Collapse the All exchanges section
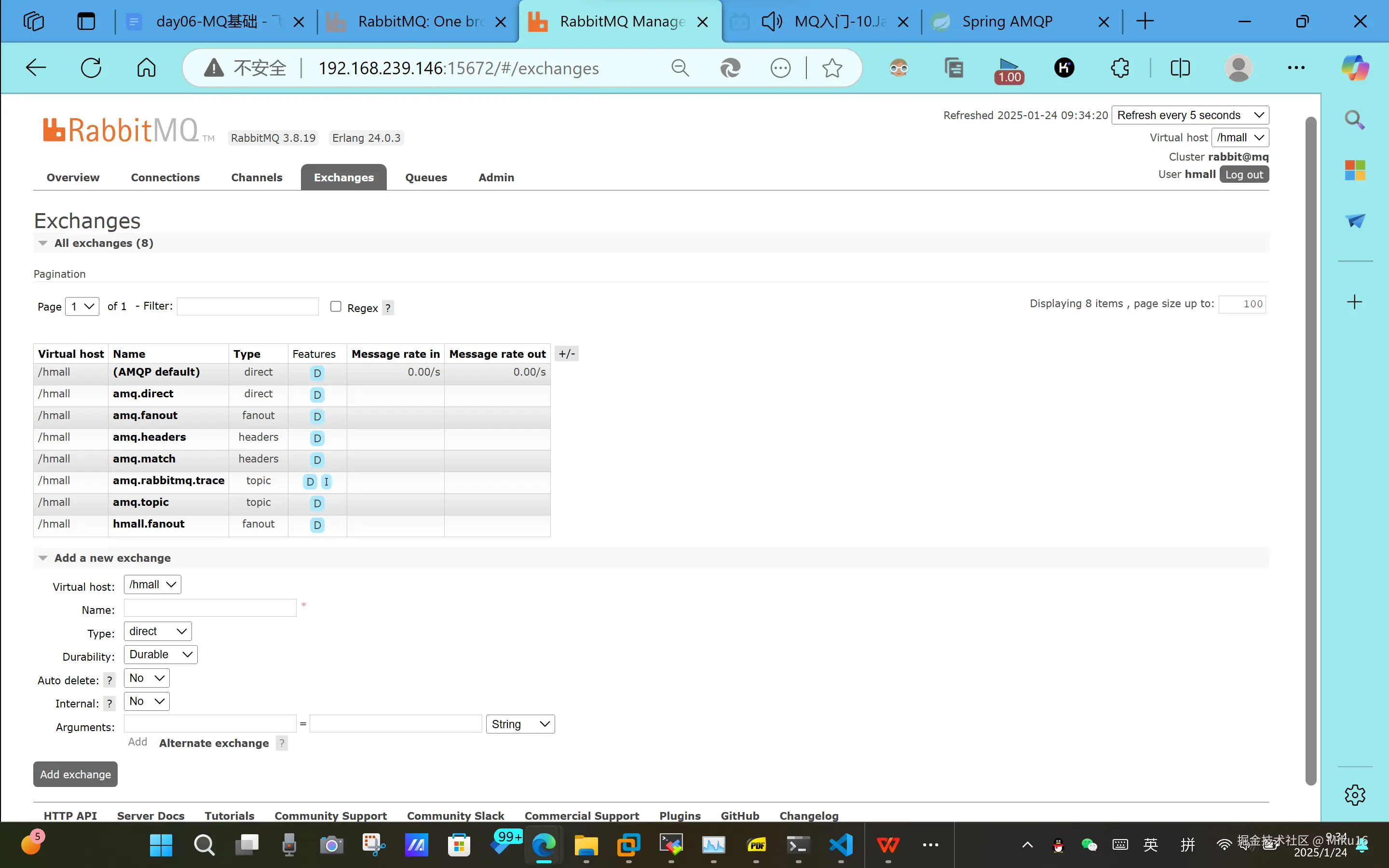The height and width of the screenshot is (868, 1389). (x=42, y=244)
